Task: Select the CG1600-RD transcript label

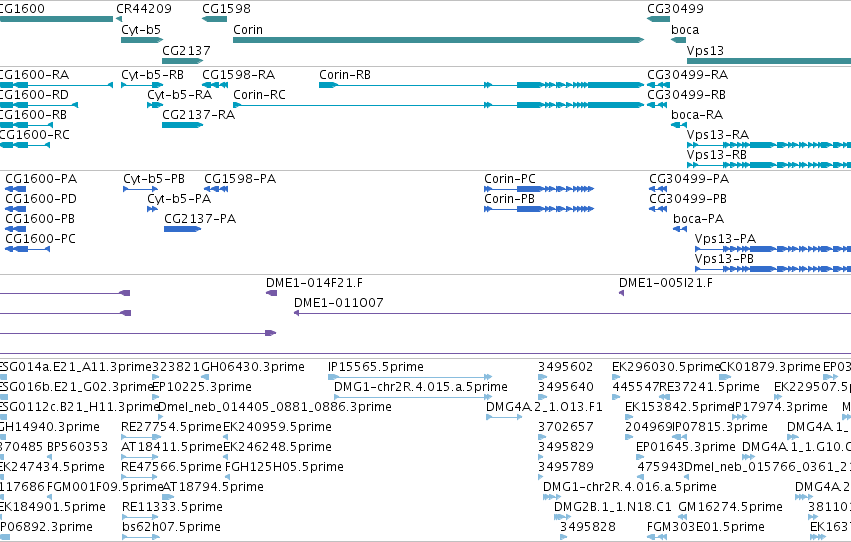Action: click(35, 95)
